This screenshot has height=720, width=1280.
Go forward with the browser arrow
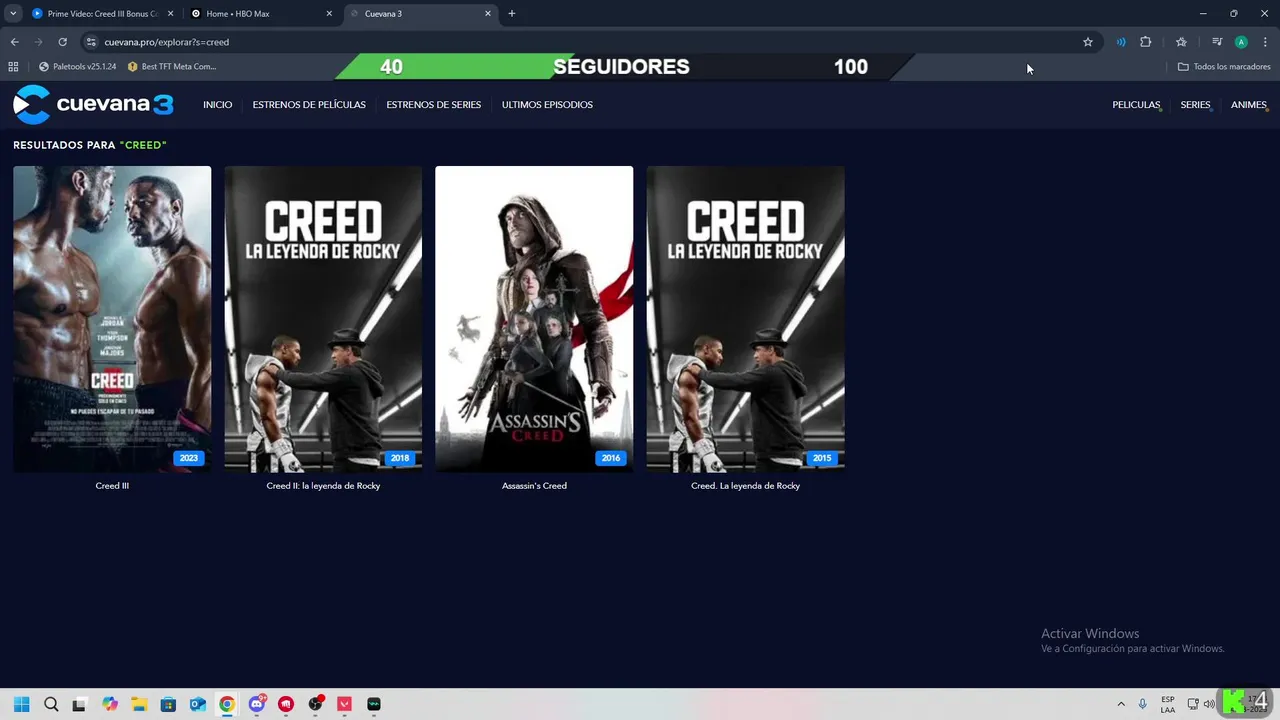[x=38, y=42]
